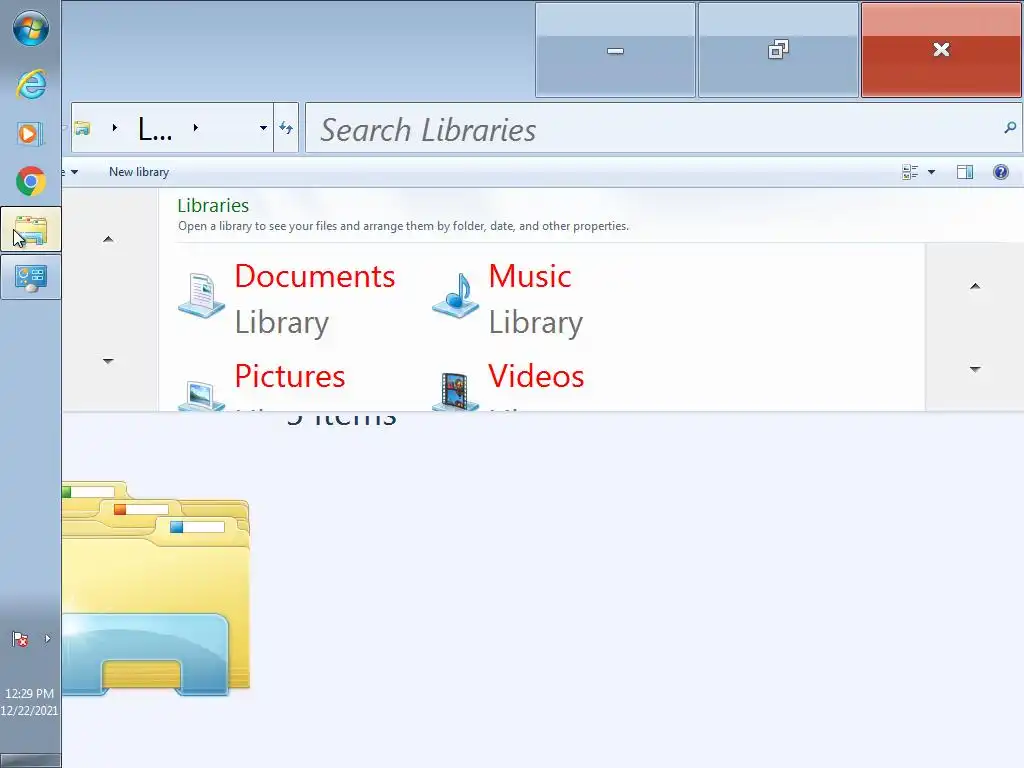
Task: Open the view options dropdown arrow
Action: [x=931, y=172]
